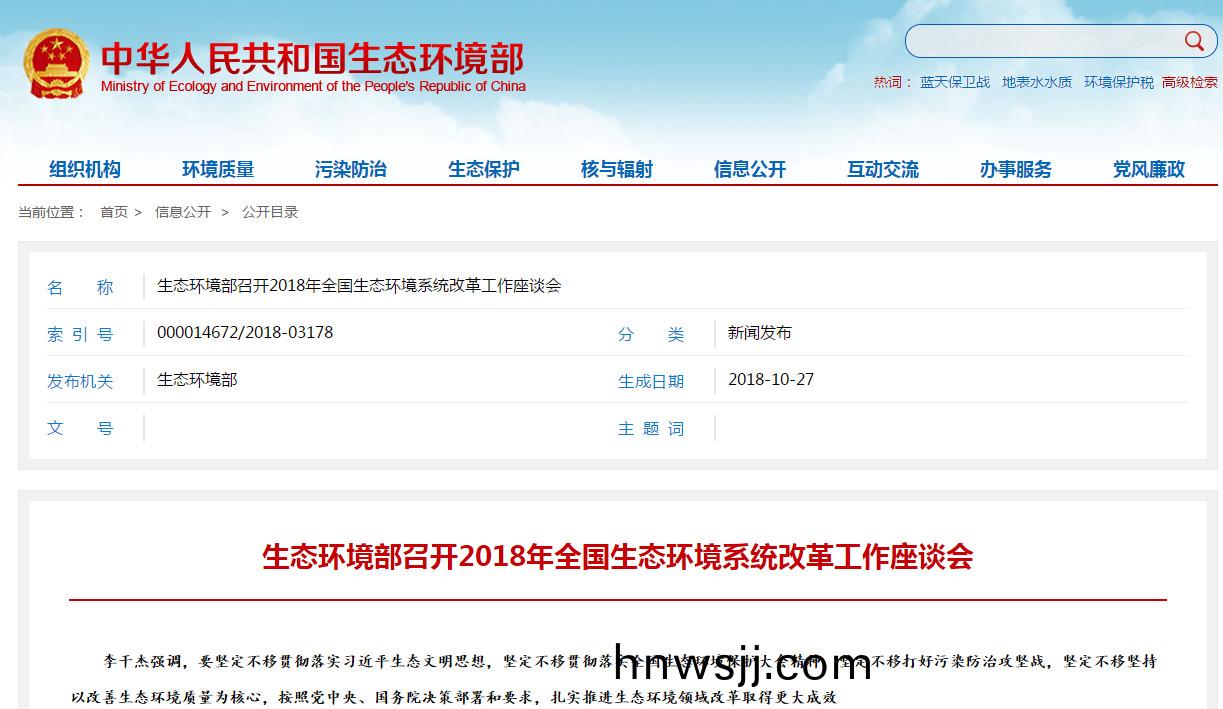Viewport: 1223px width, 709px height.
Task: Click 公开目录 in the breadcrumb
Action: 270,212
